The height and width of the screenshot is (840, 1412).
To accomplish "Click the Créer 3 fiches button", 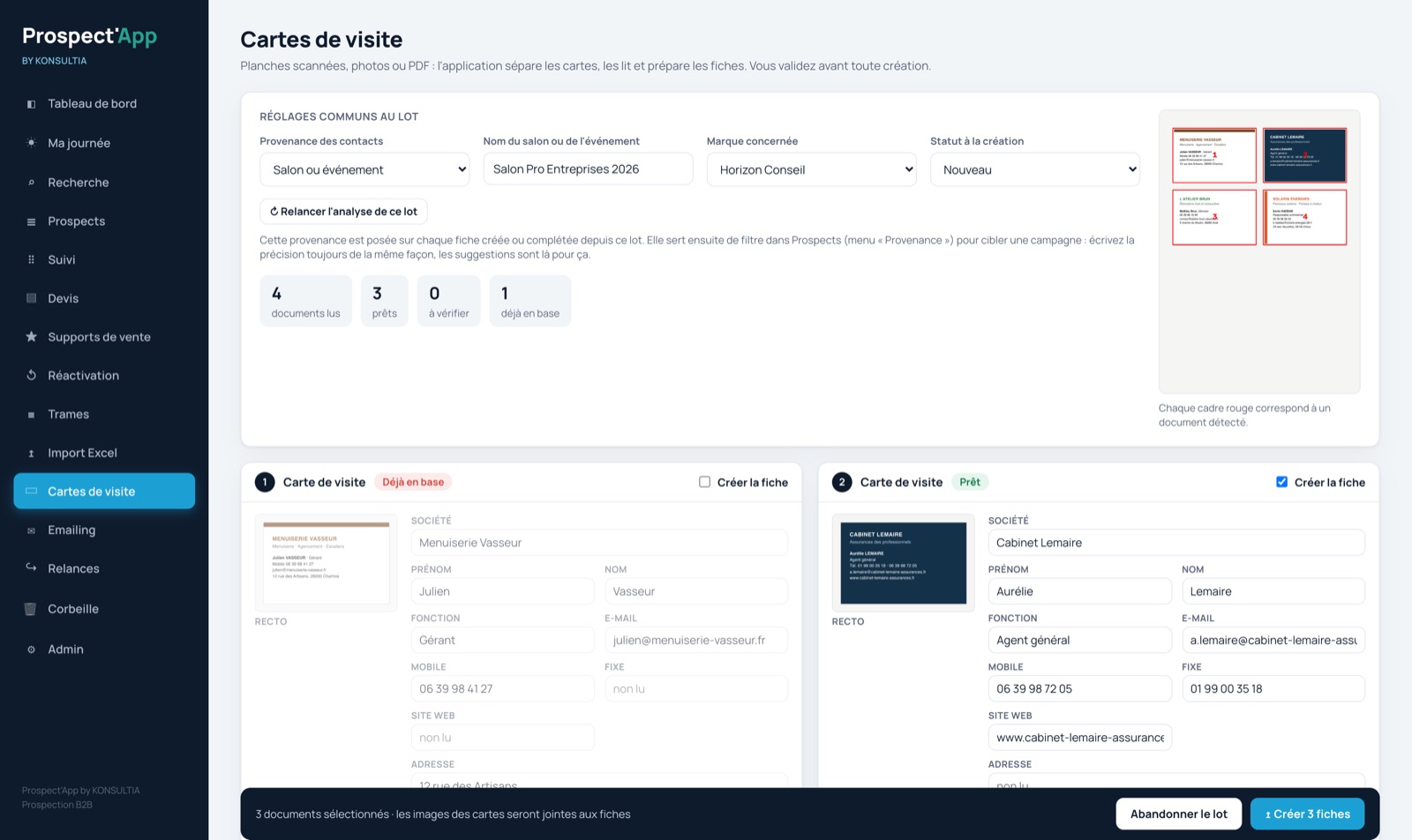I will coord(1307,814).
